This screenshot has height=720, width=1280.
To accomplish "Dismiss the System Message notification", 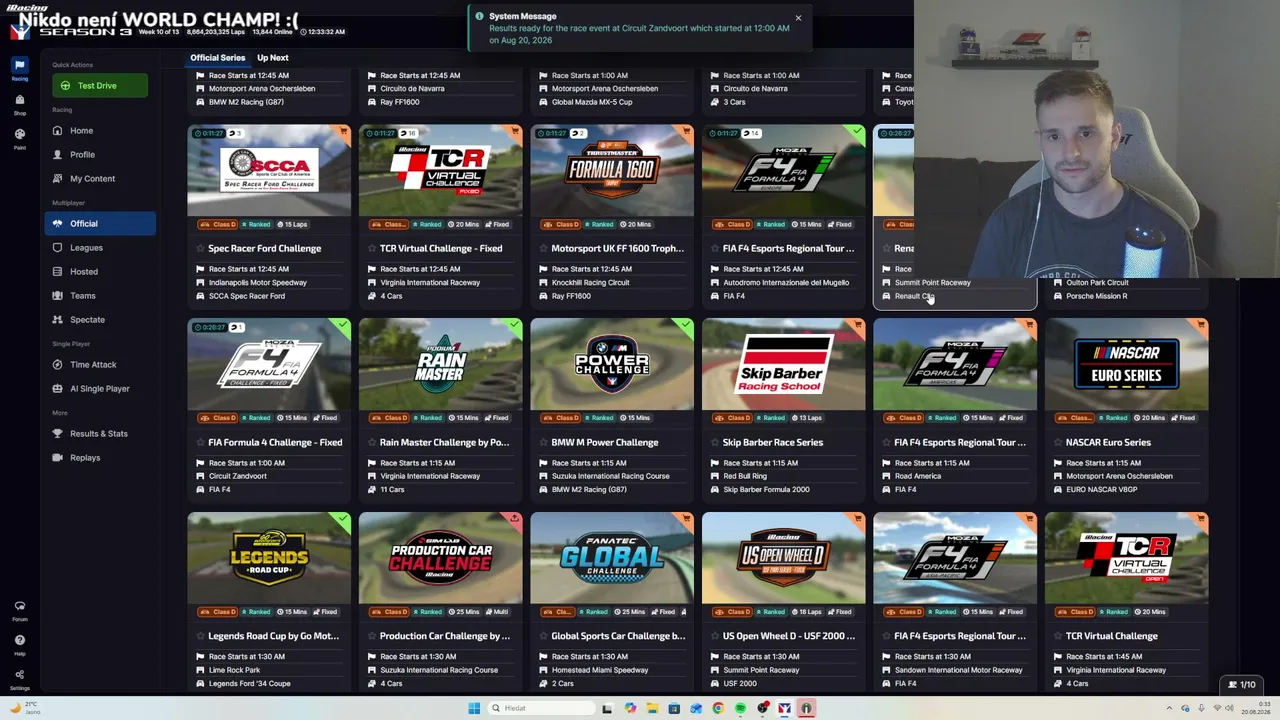I will [x=798, y=18].
